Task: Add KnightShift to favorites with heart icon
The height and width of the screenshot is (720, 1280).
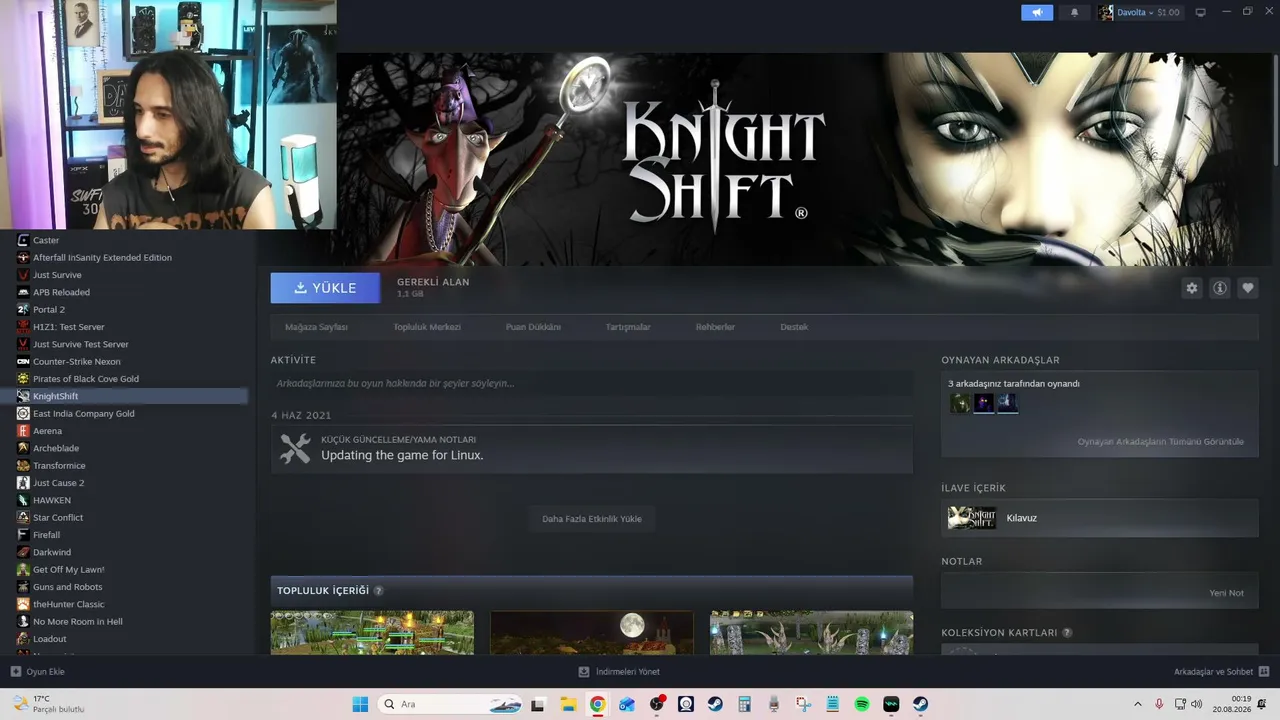Action: (1248, 288)
